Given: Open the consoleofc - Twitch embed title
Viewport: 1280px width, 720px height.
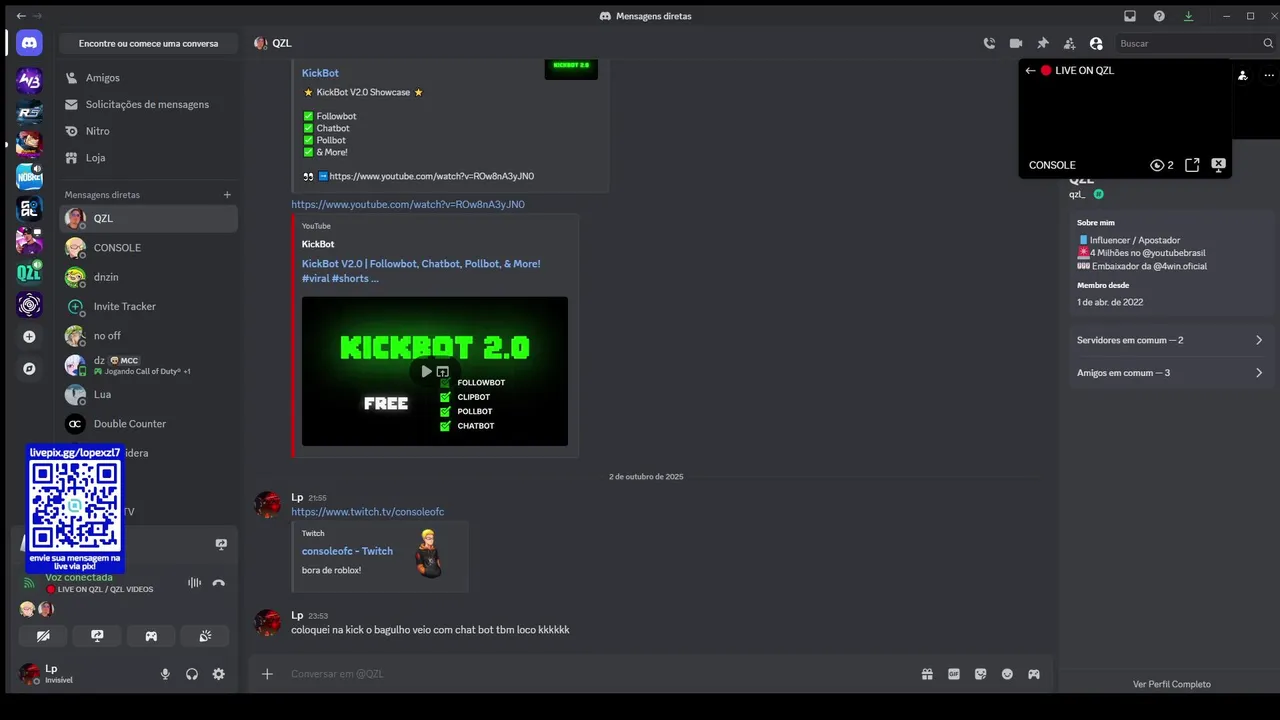Looking at the screenshot, I should pos(347,551).
